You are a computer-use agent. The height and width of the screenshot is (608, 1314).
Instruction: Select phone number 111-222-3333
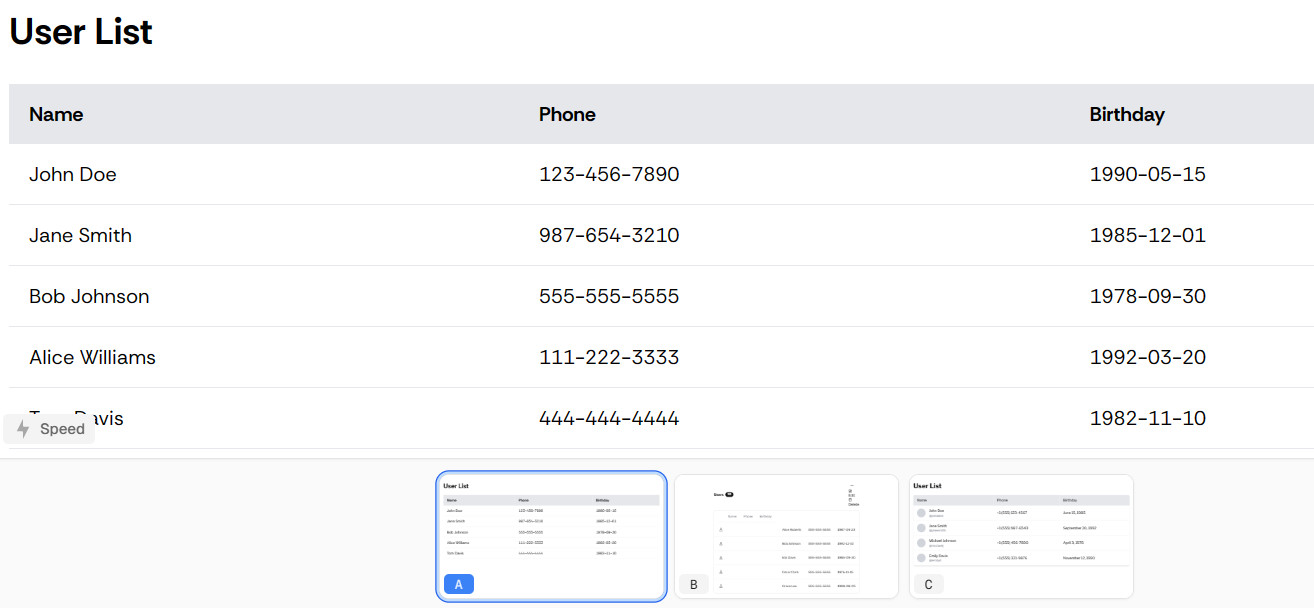tap(609, 357)
